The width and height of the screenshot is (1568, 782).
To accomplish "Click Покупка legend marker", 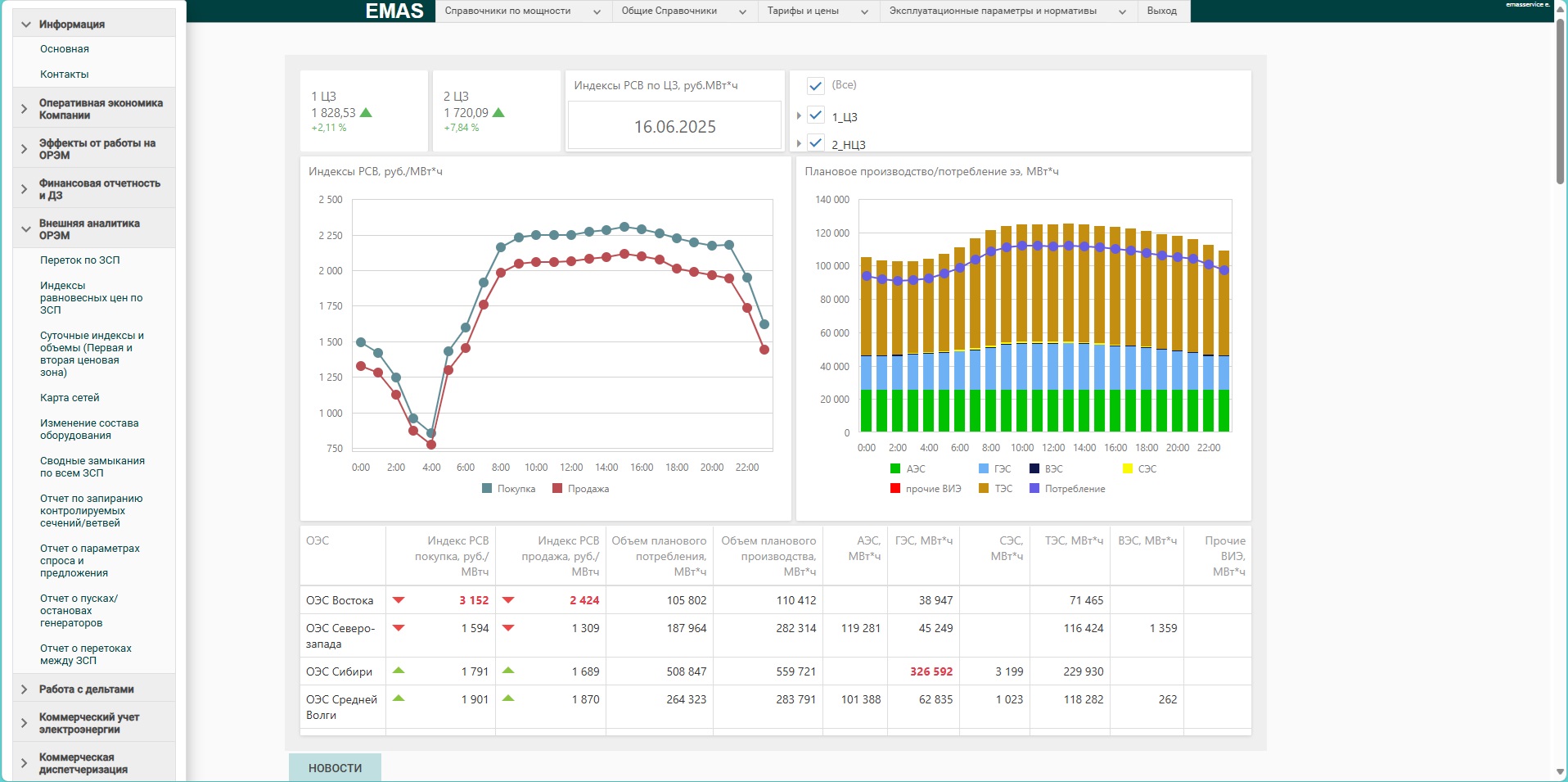I will click(x=487, y=489).
